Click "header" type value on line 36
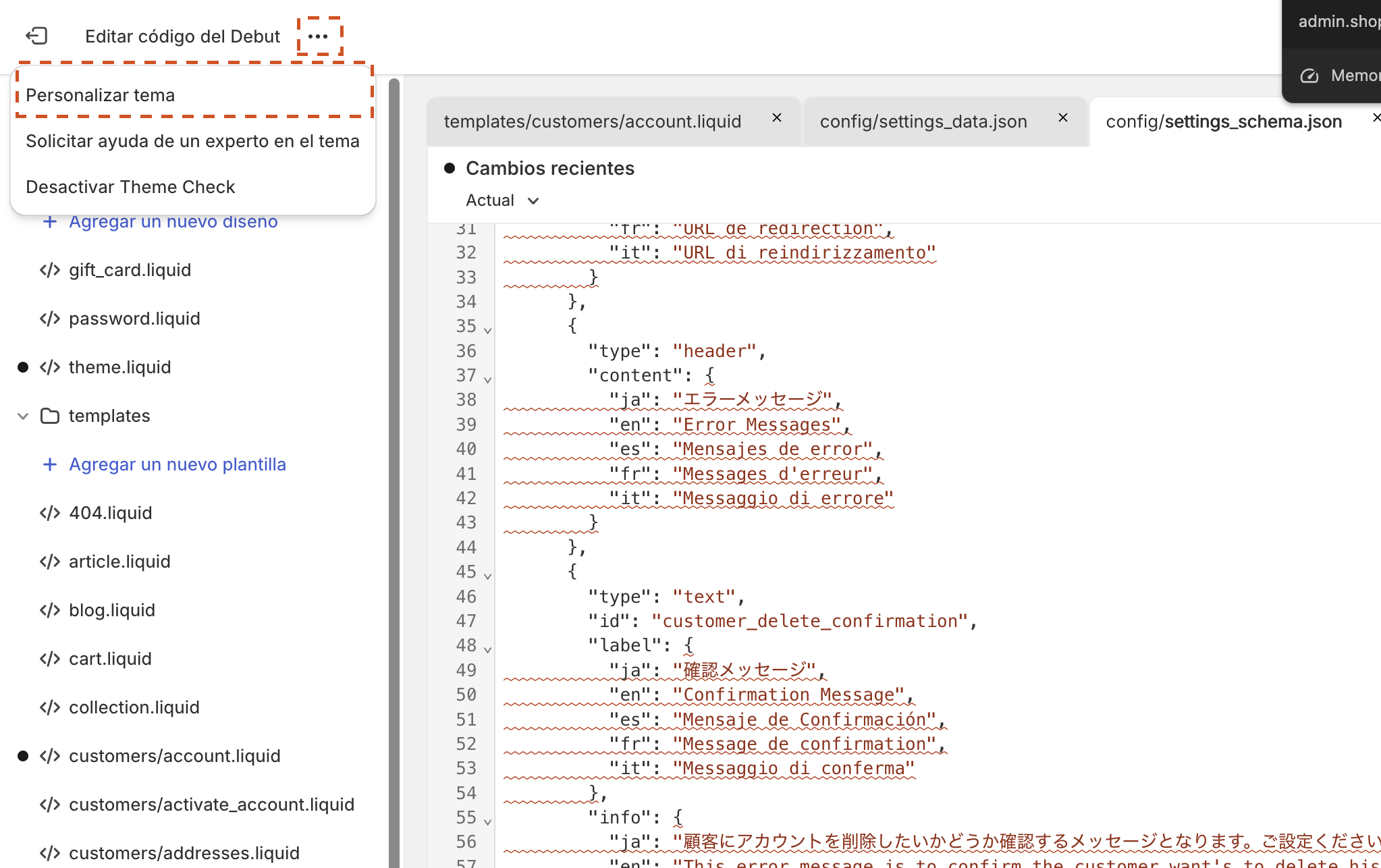This screenshot has width=1381, height=868. (x=715, y=351)
